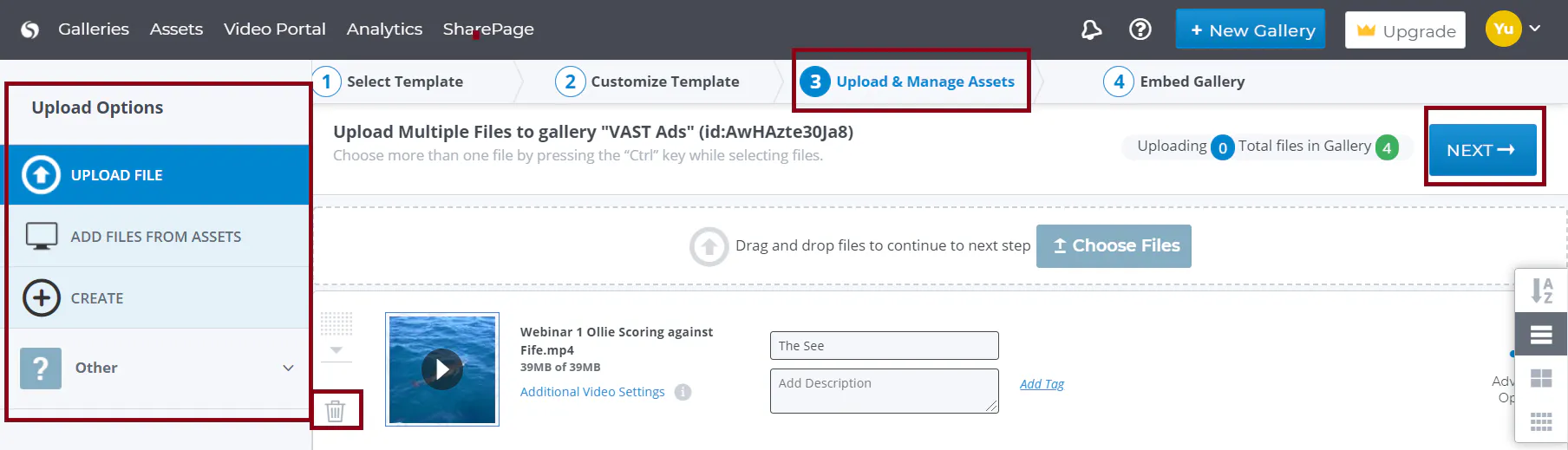This screenshot has height=450, width=1568.
Task: Click the drag handle grid icon
Action: pos(336,323)
